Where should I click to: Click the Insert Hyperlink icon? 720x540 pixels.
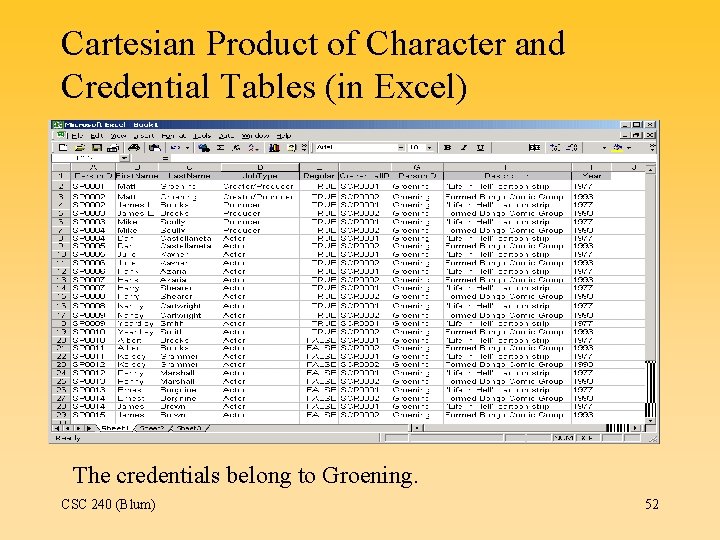pos(204,148)
